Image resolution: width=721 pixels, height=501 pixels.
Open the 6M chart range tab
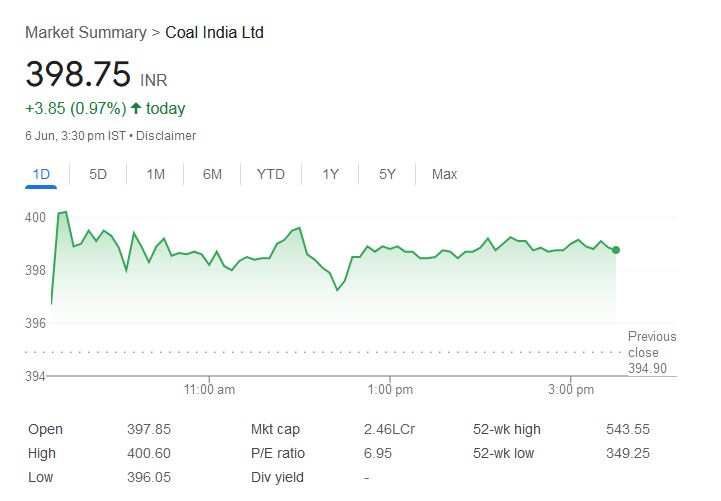tap(212, 174)
